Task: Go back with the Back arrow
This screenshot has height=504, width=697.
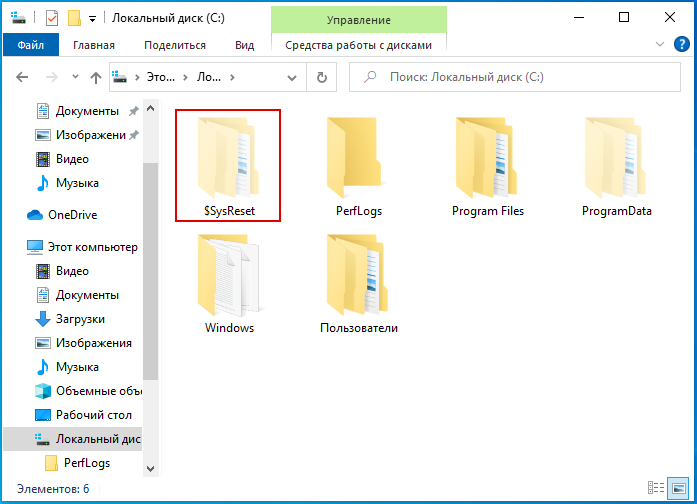Action: coord(22,77)
